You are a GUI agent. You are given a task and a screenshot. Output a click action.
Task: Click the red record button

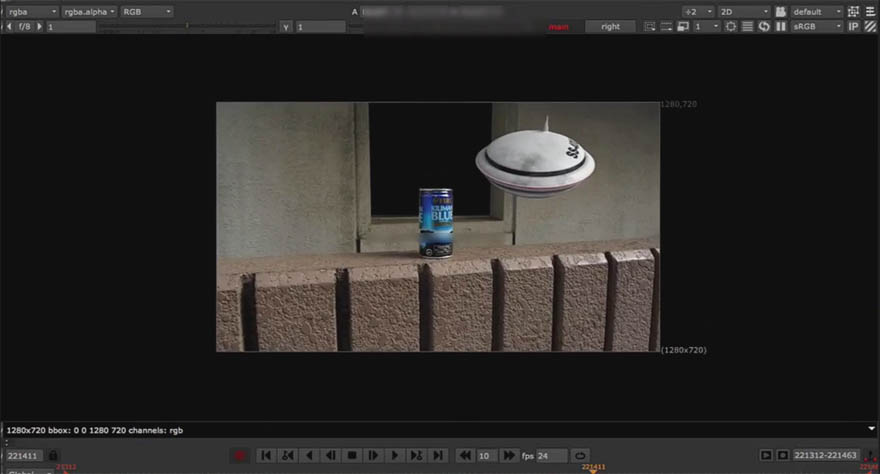point(240,455)
